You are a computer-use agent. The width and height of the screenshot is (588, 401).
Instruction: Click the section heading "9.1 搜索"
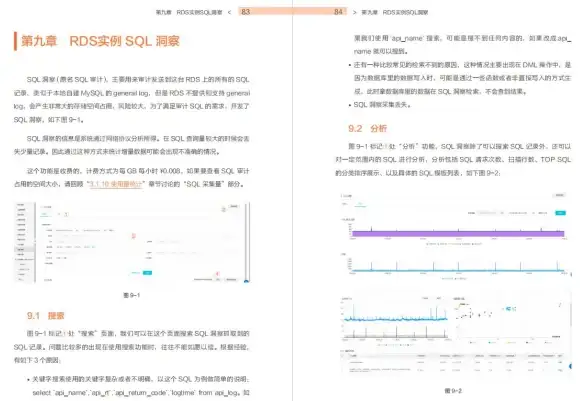click(45, 315)
